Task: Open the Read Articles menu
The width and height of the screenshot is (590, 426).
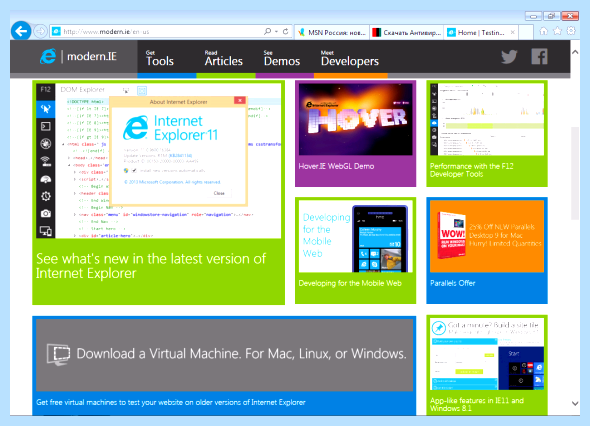Action: click(224, 58)
